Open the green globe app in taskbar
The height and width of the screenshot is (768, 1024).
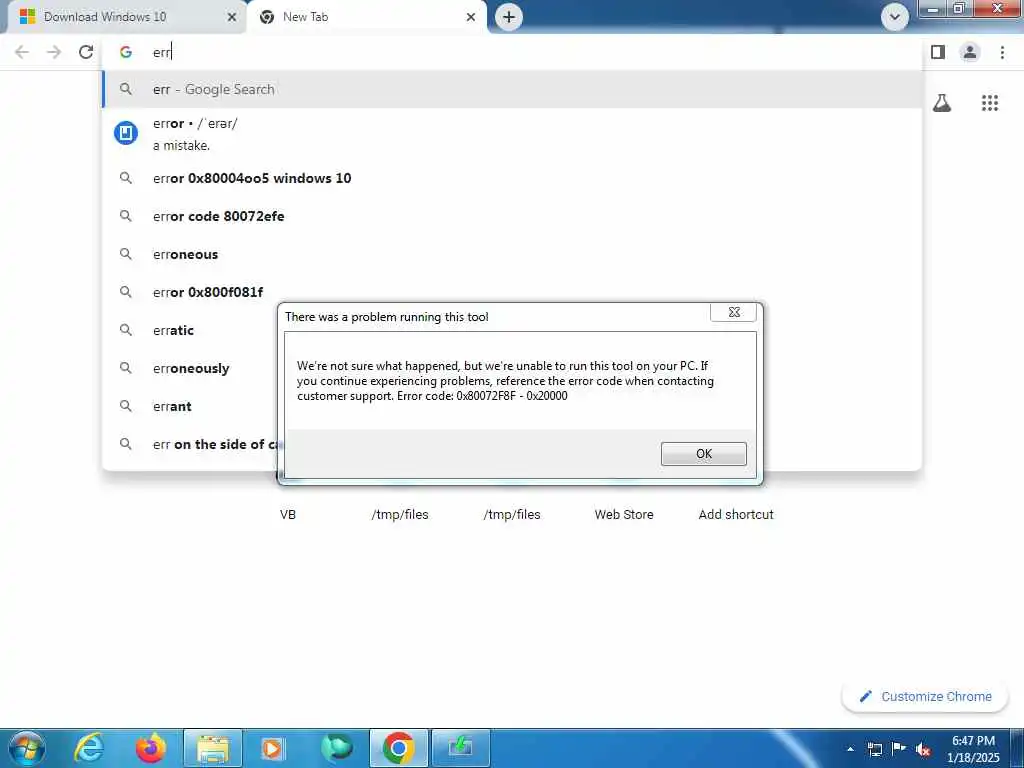tap(336, 748)
